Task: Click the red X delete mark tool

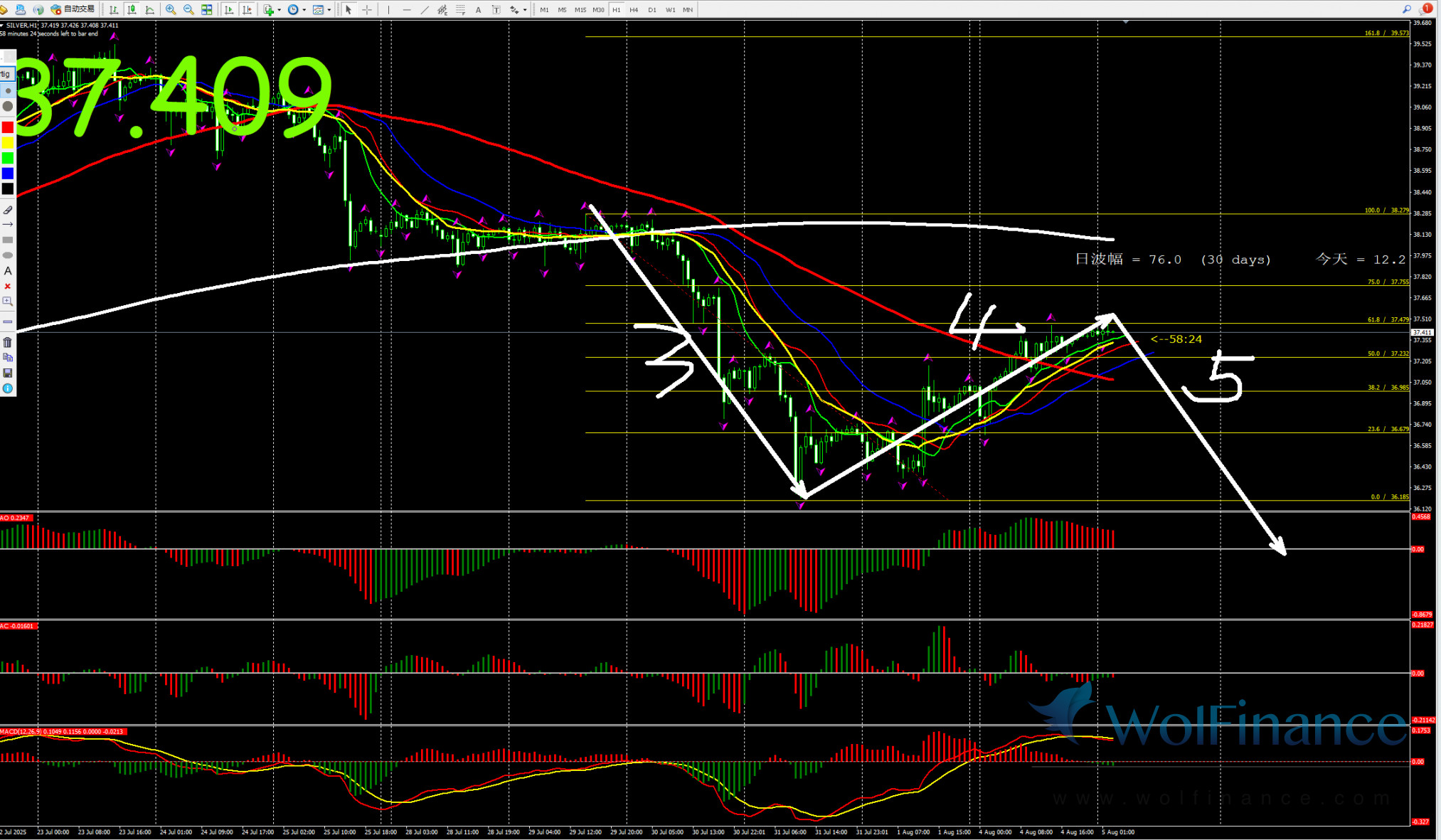Action: click(8, 286)
